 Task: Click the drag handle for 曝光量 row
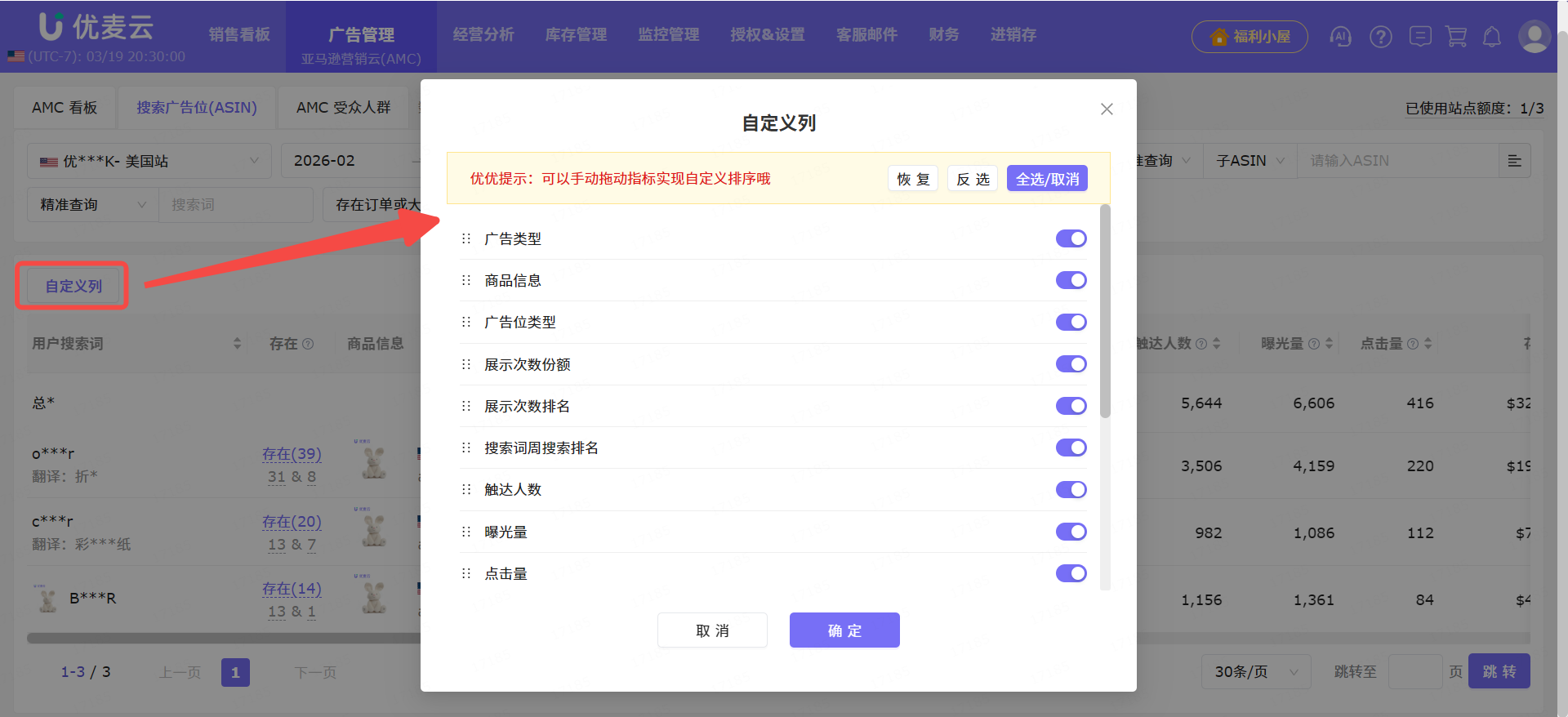466,532
